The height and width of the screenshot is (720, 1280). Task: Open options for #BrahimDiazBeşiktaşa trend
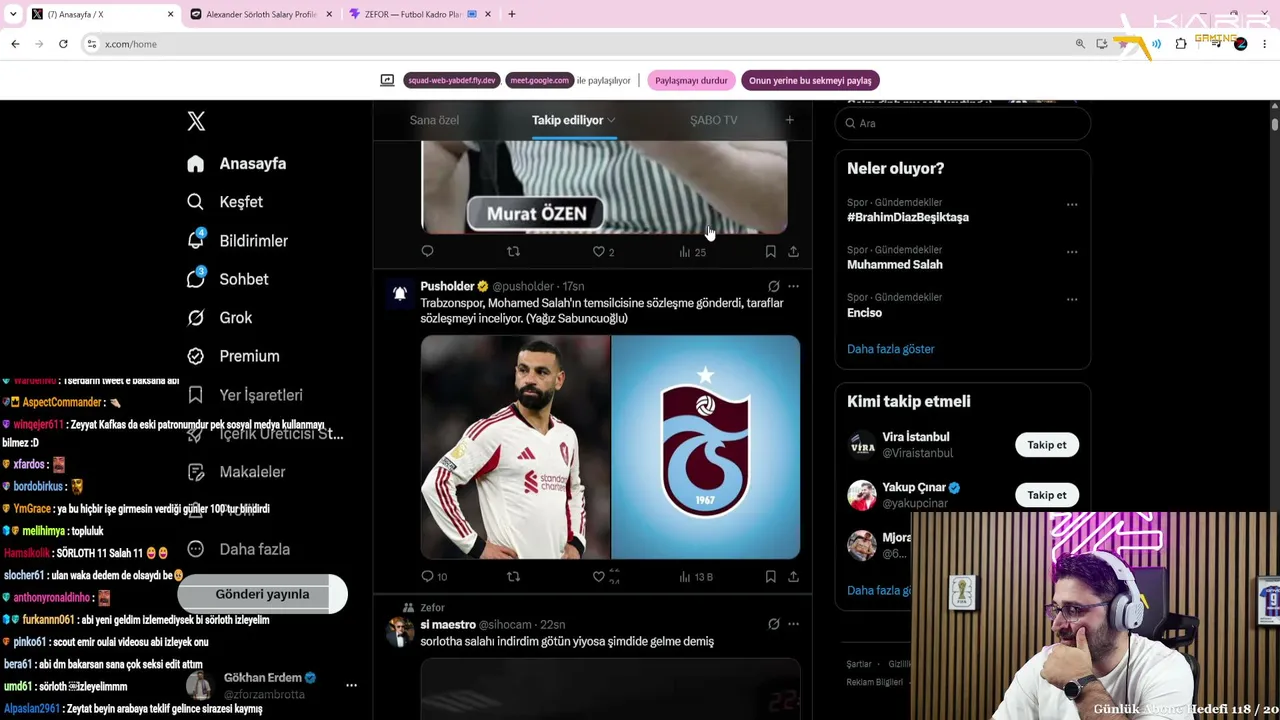(x=1072, y=204)
